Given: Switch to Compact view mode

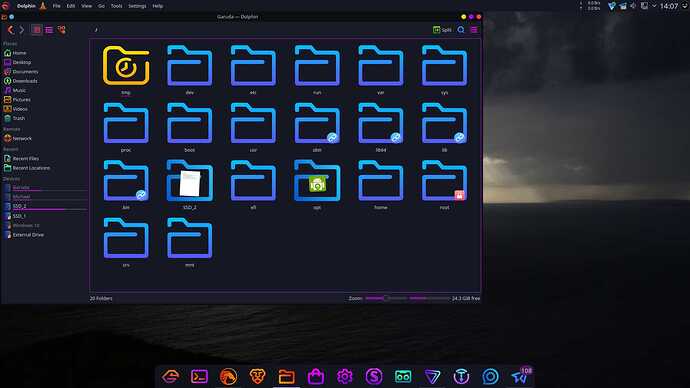Looking at the screenshot, I should tap(49, 30).
